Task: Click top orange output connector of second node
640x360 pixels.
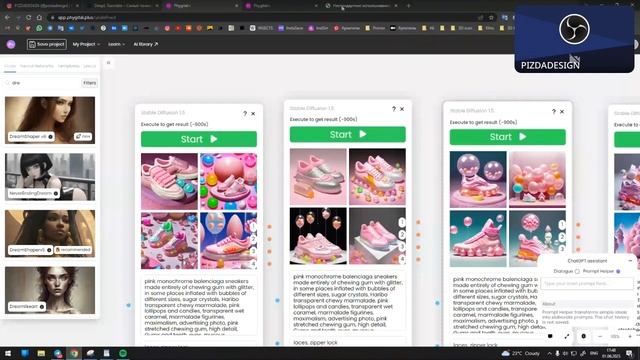Action: click(418, 222)
